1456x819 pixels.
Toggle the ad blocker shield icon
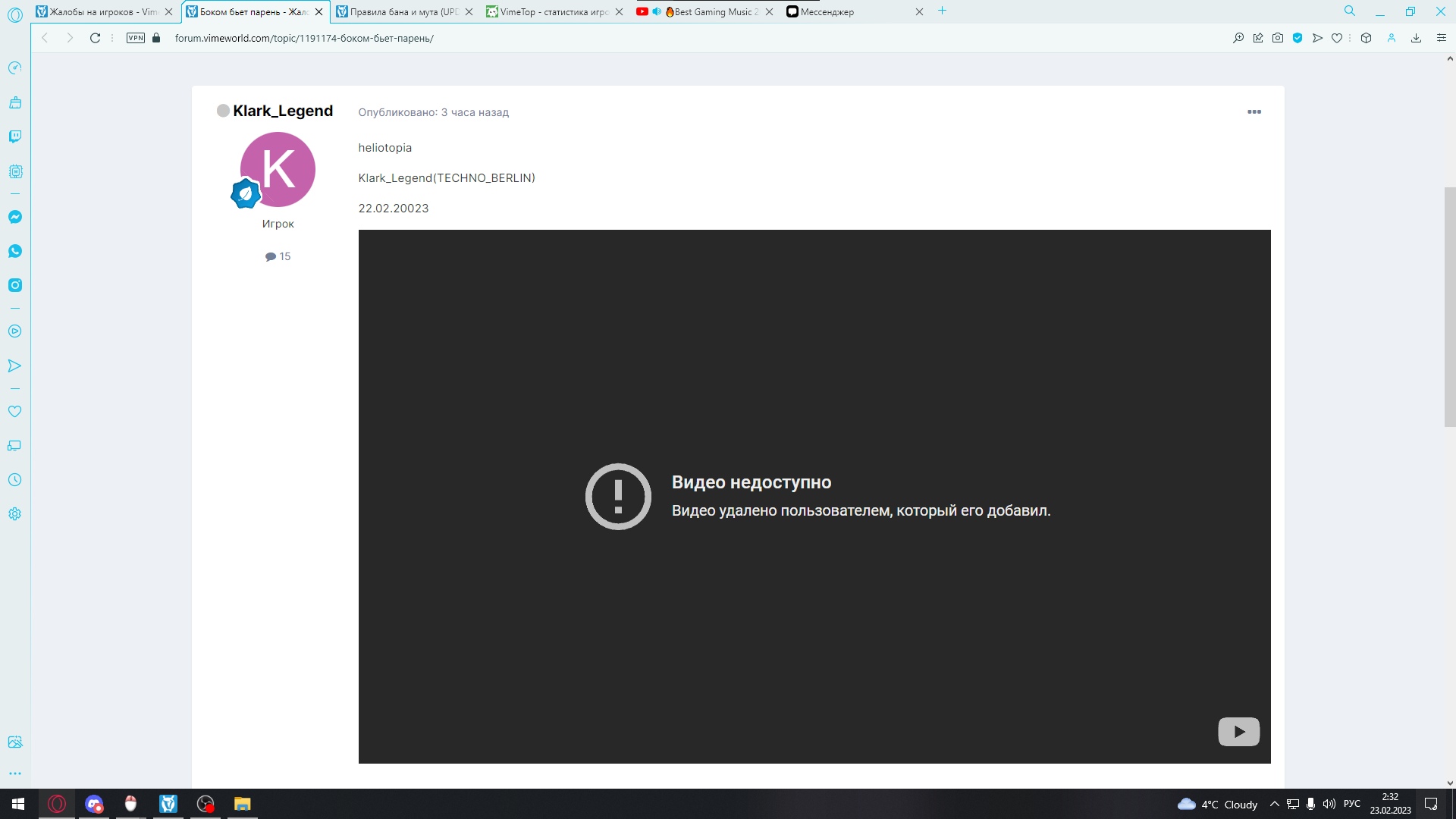pos(1298,38)
